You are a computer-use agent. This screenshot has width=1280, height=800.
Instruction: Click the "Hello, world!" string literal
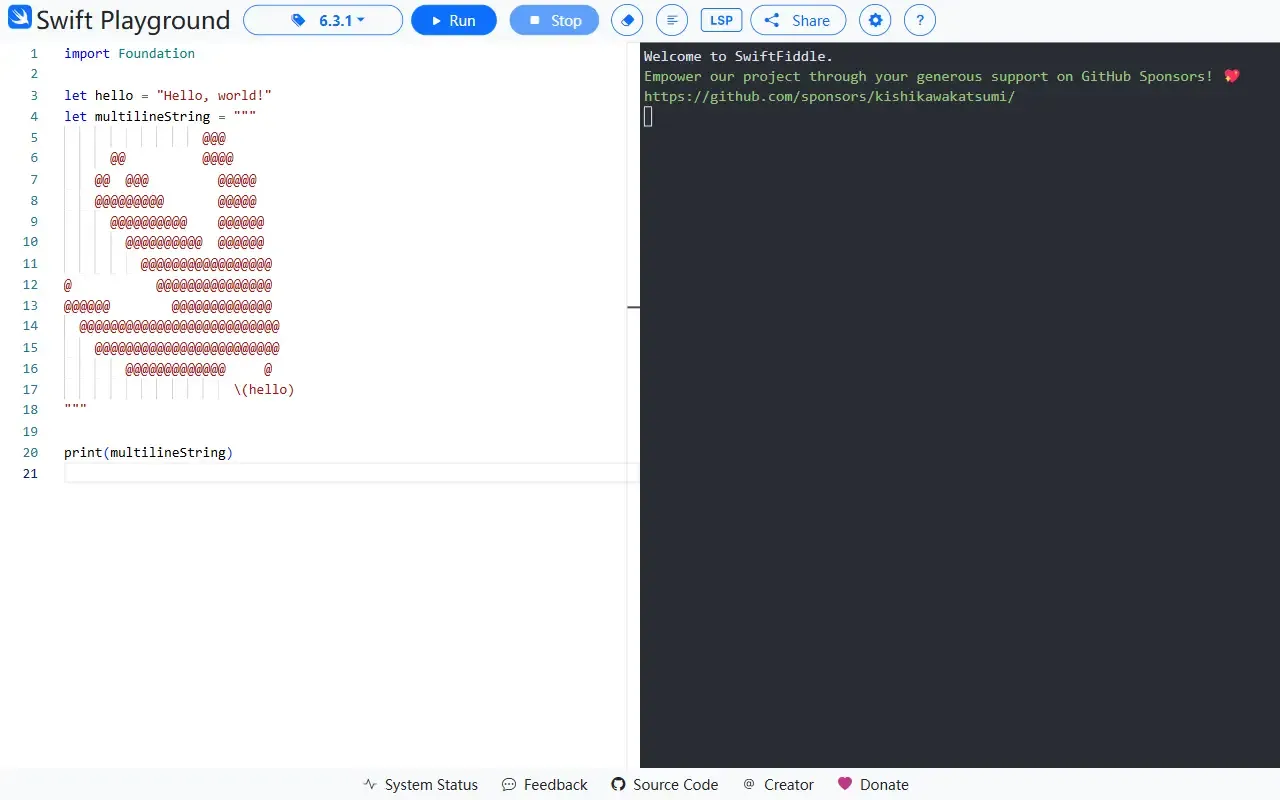click(x=214, y=96)
